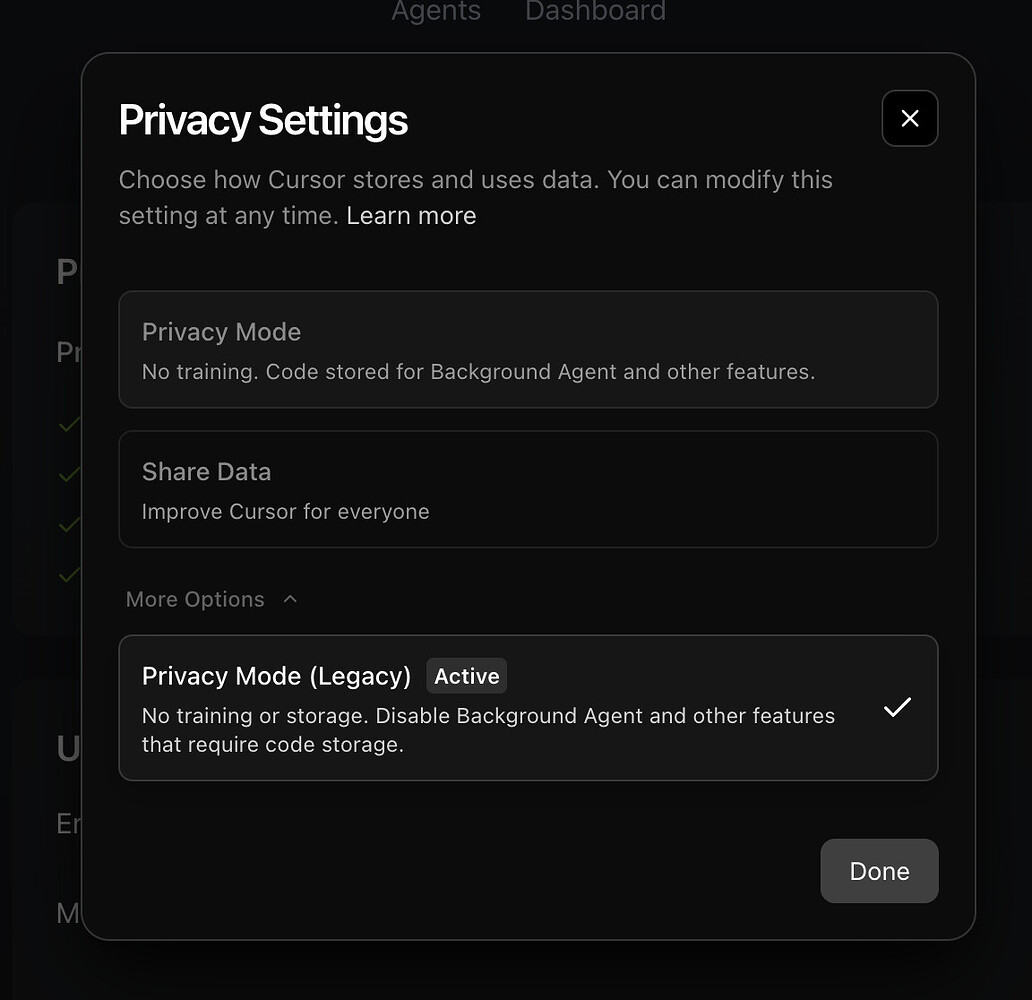This screenshot has width=1032, height=1000.
Task: Click the bottom green checkmark in background list
Action: 67,575
